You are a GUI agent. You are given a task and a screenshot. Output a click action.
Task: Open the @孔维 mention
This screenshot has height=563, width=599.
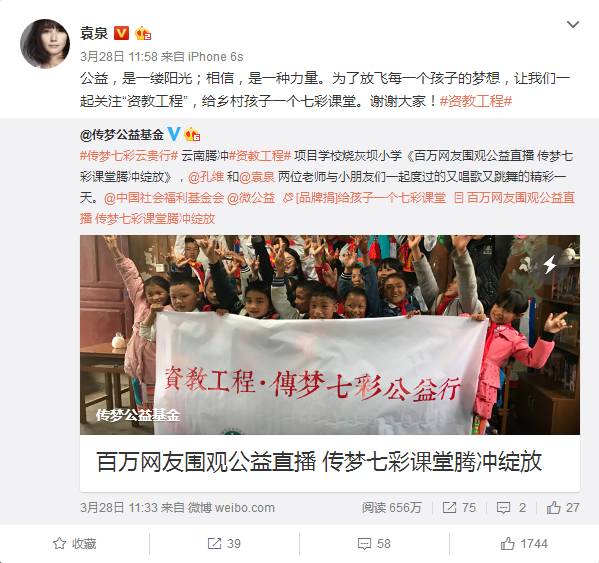tap(206, 177)
